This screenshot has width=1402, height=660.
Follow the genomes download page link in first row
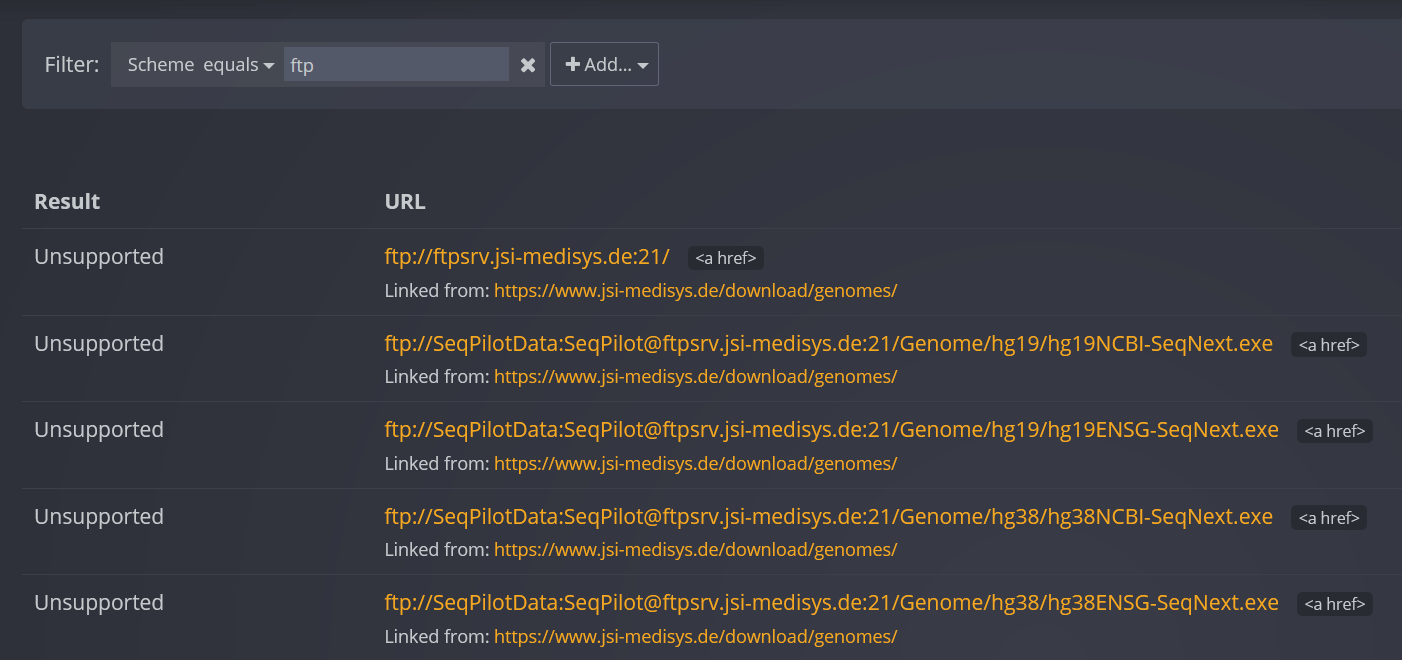pos(695,290)
